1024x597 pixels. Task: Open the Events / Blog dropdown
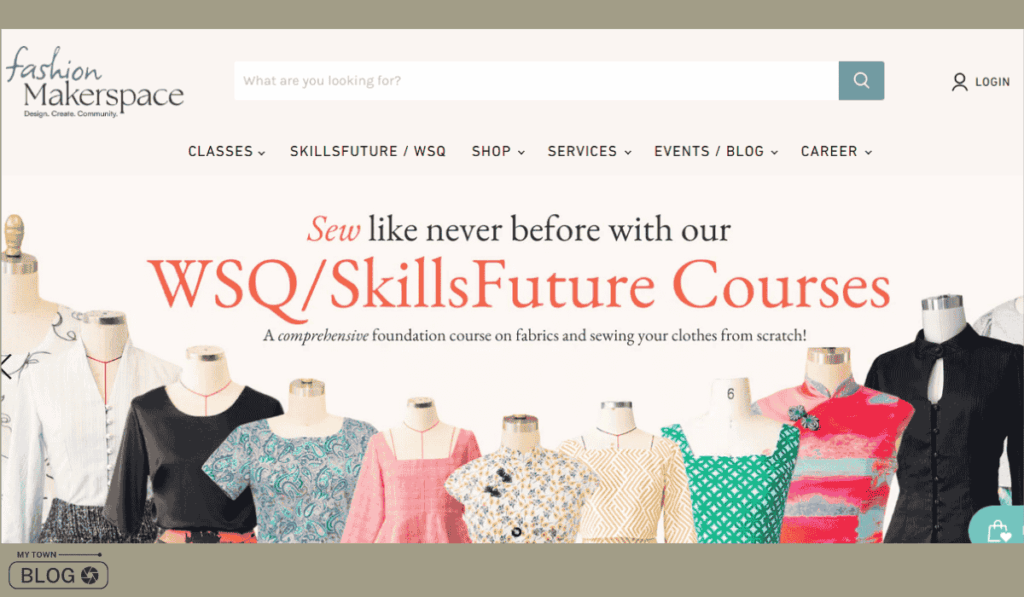click(716, 152)
